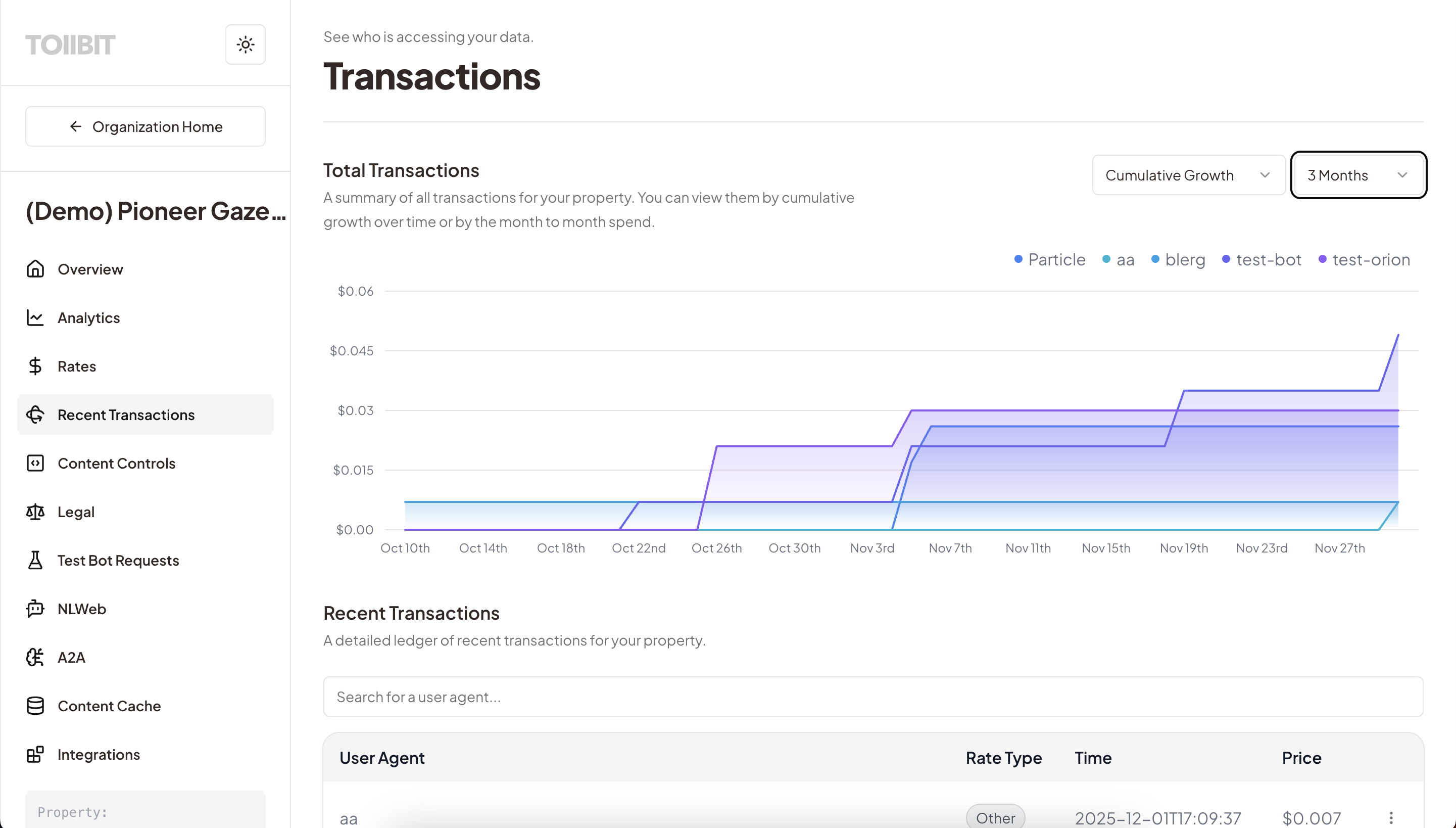Select the Test Bot Requests flask icon
Viewport: 1456px width, 828px height.
(x=35, y=560)
